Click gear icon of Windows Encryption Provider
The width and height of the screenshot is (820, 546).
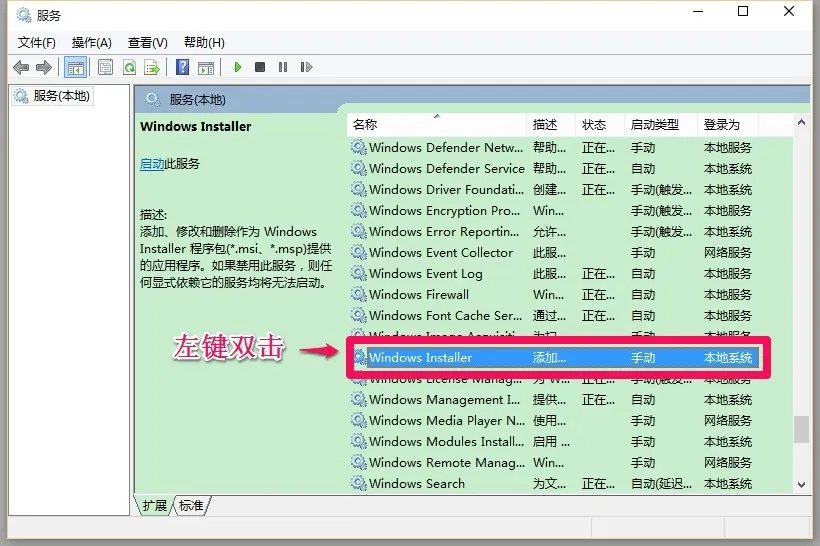(358, 211)
